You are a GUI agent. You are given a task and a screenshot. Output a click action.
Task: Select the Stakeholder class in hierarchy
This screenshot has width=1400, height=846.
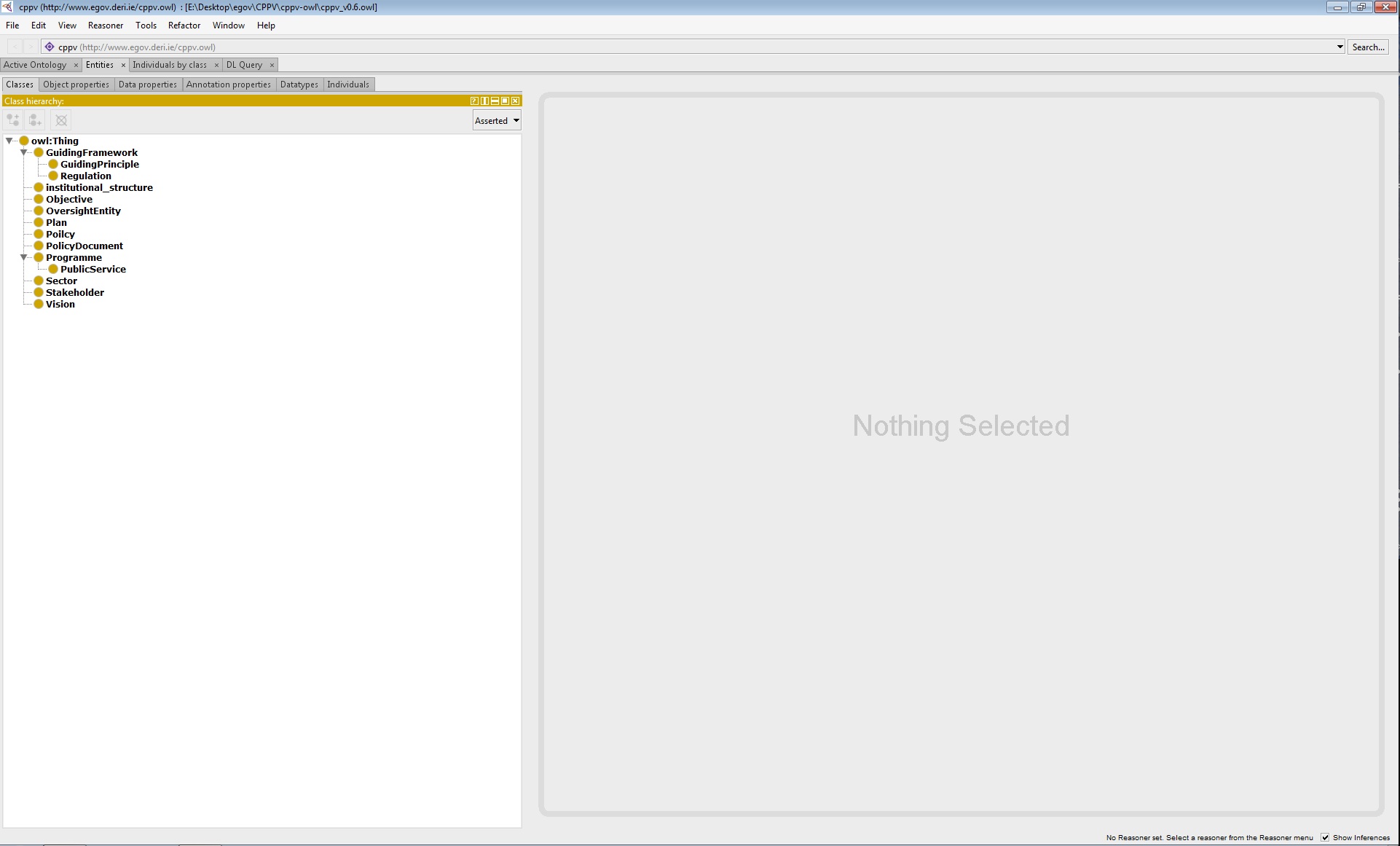(75, 292)
